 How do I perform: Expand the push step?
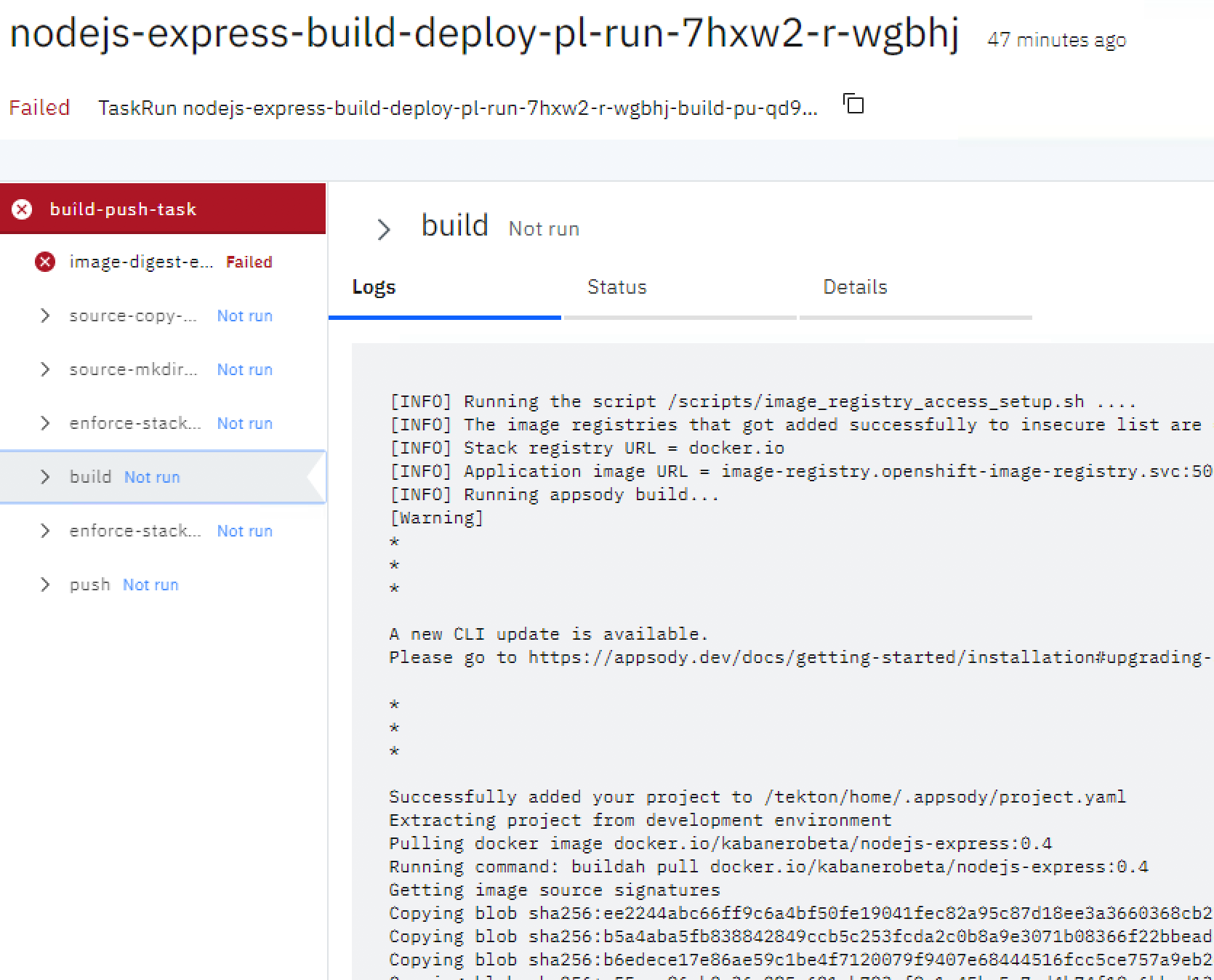click(45, 584)
